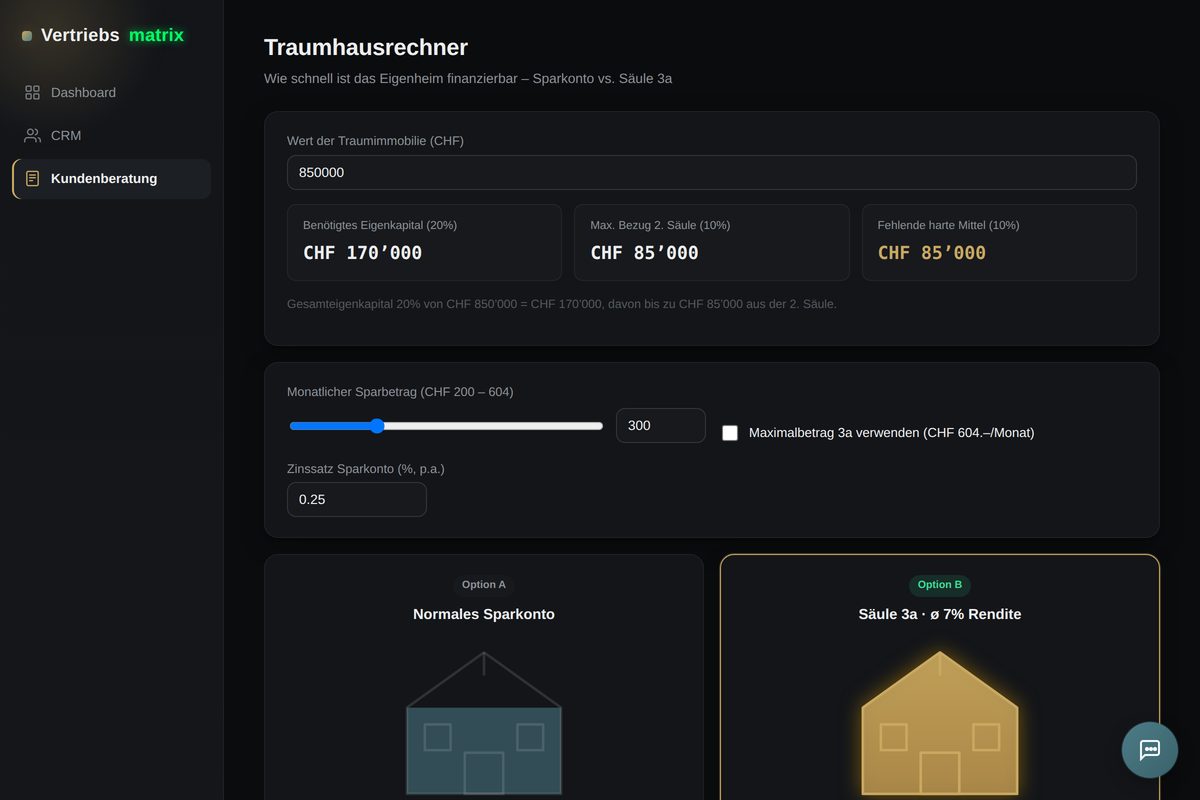1200x800 pixels.
Task: Click the Option A badge
Action: coord(484,585)
